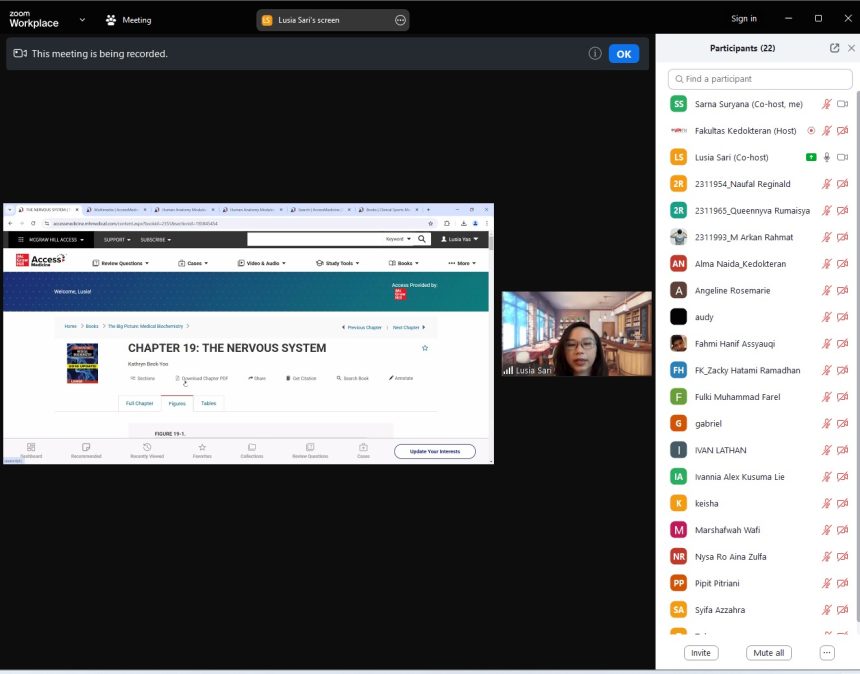Click Pipit Pitriani's muted microphone icon
Viewport: 860px width, 674px height.
coord(827,584)
